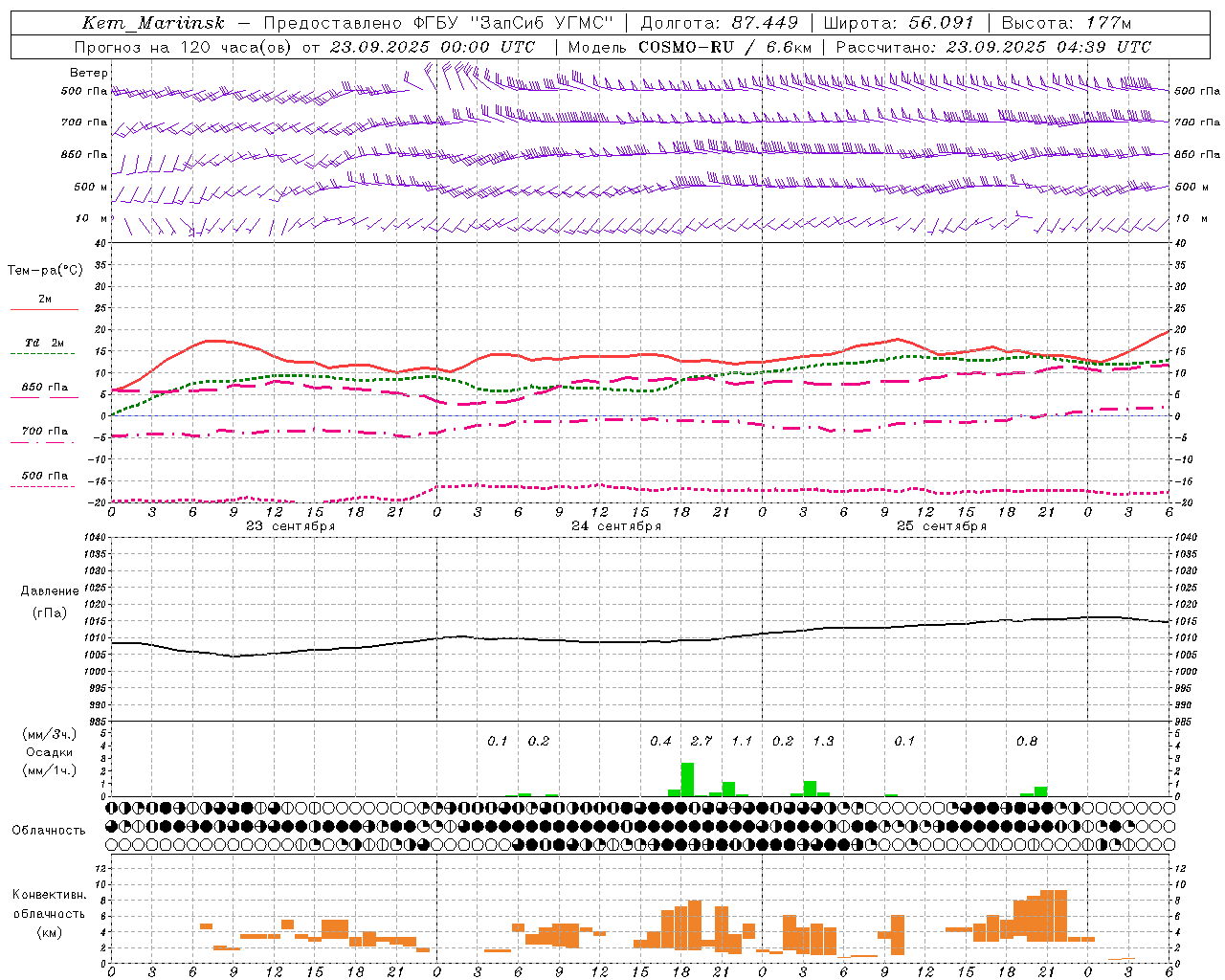1225x980 pixels.
Task: Click the solid red legend line under '2м'
Action: tap(44, 309)
